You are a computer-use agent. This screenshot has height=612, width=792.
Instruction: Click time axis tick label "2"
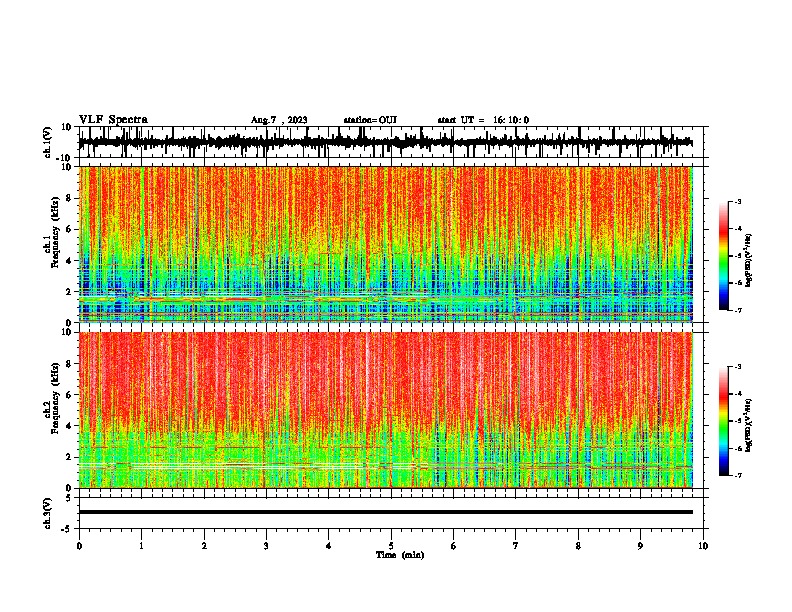[x=204, y=546]
